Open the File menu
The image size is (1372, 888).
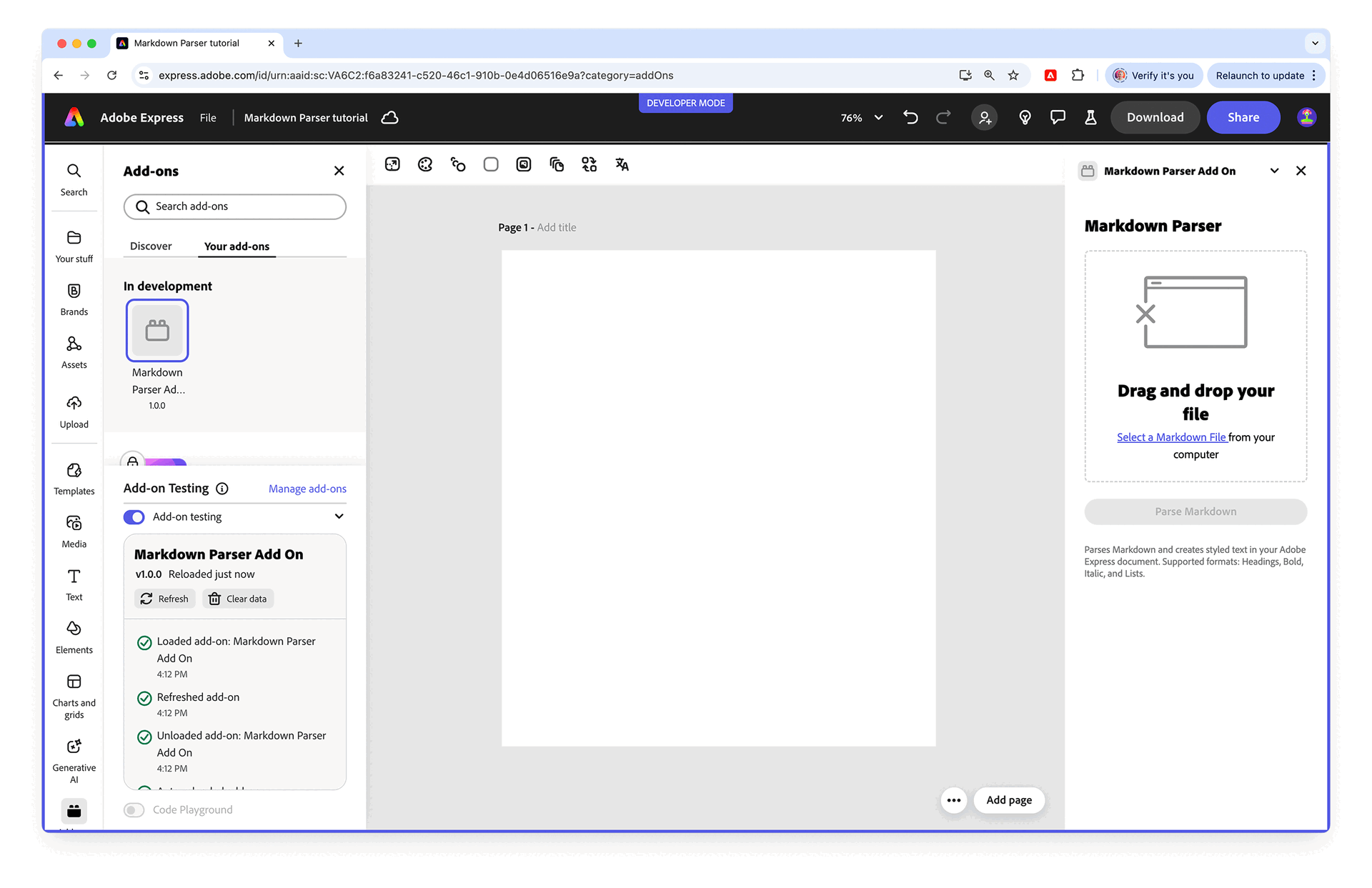coord(208,117)
